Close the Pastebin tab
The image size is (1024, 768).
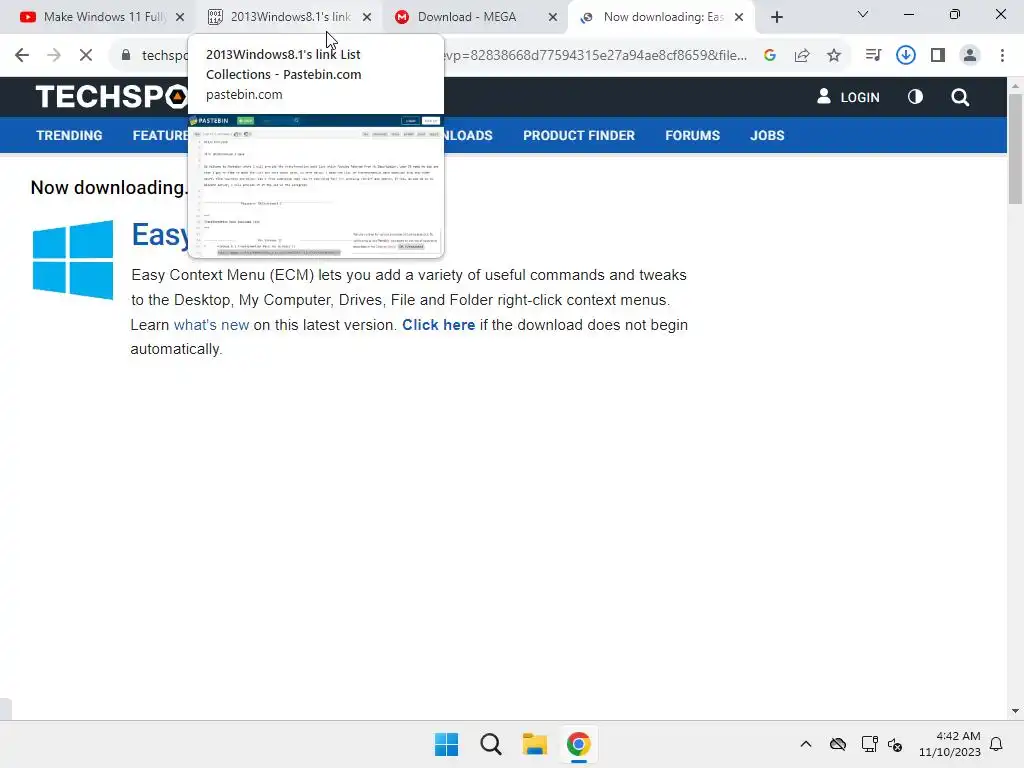pos(367,17)
